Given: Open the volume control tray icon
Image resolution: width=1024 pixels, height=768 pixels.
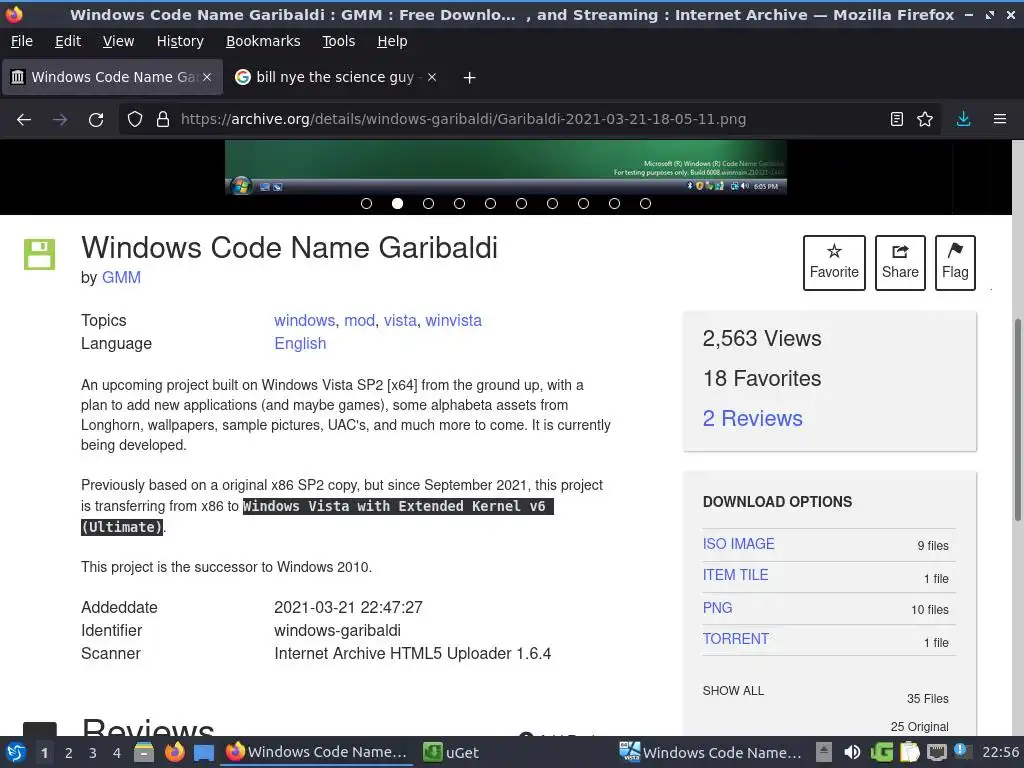Looking at the screenshot, I should click(x=852, y=753).
